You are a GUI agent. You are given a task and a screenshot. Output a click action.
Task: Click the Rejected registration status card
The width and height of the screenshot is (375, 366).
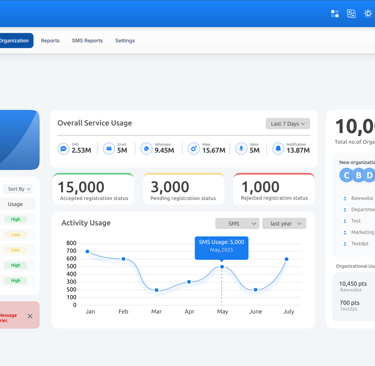pyautogui.click(x=274, y=189)
